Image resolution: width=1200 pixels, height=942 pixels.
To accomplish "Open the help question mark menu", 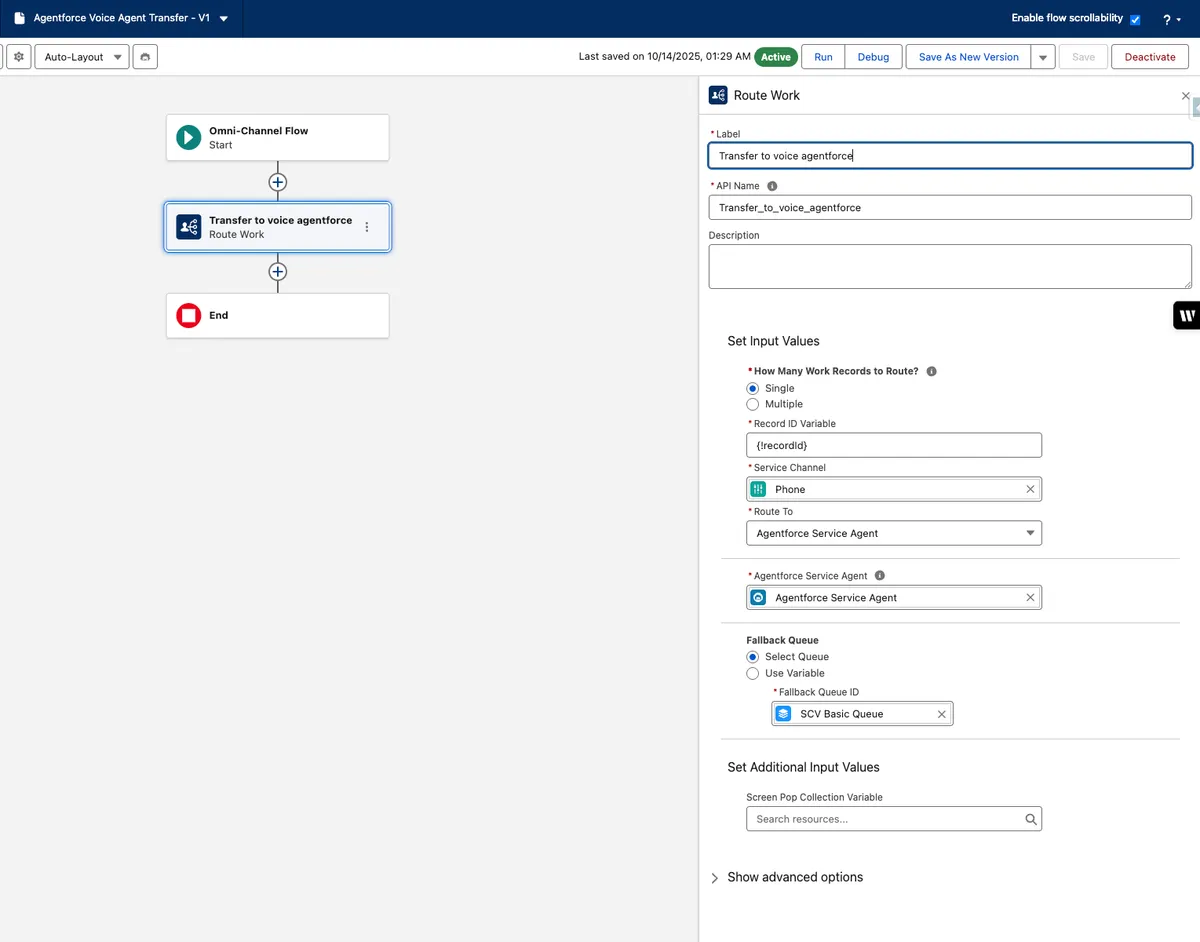I will click(1170, 19).
